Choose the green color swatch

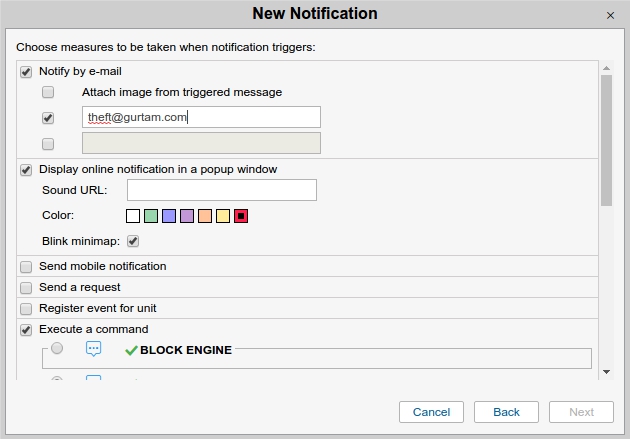[x=151, y=216]
